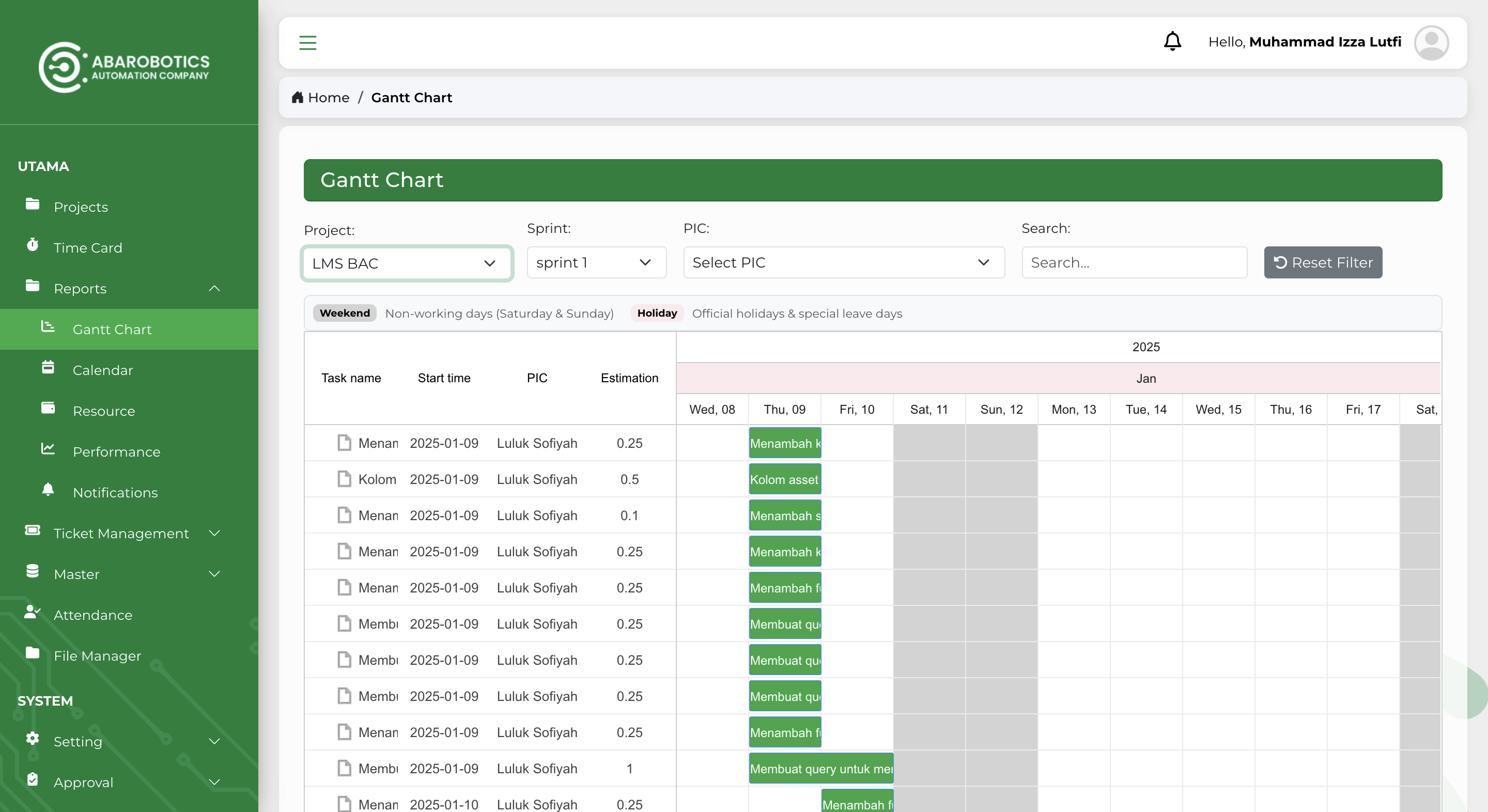Click the Jan month header

1145,378
